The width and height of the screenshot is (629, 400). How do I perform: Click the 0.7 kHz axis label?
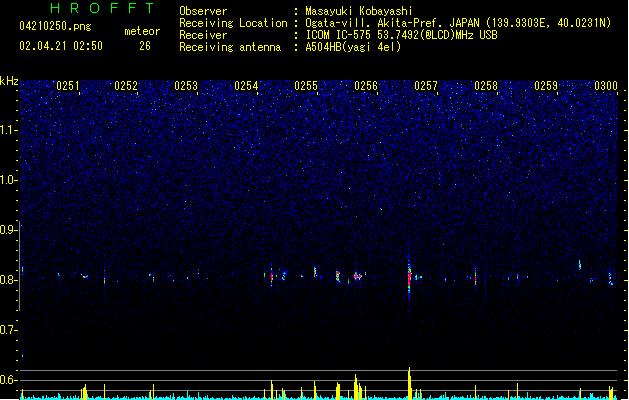[x=8, y=330]
